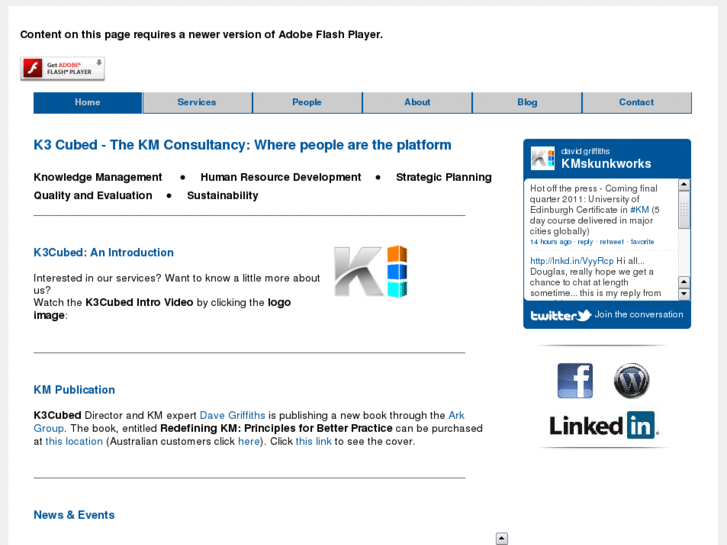Click the 'KM Publication' heading
The width and height of the screenshot is (727, 545).
coord(74,390)
